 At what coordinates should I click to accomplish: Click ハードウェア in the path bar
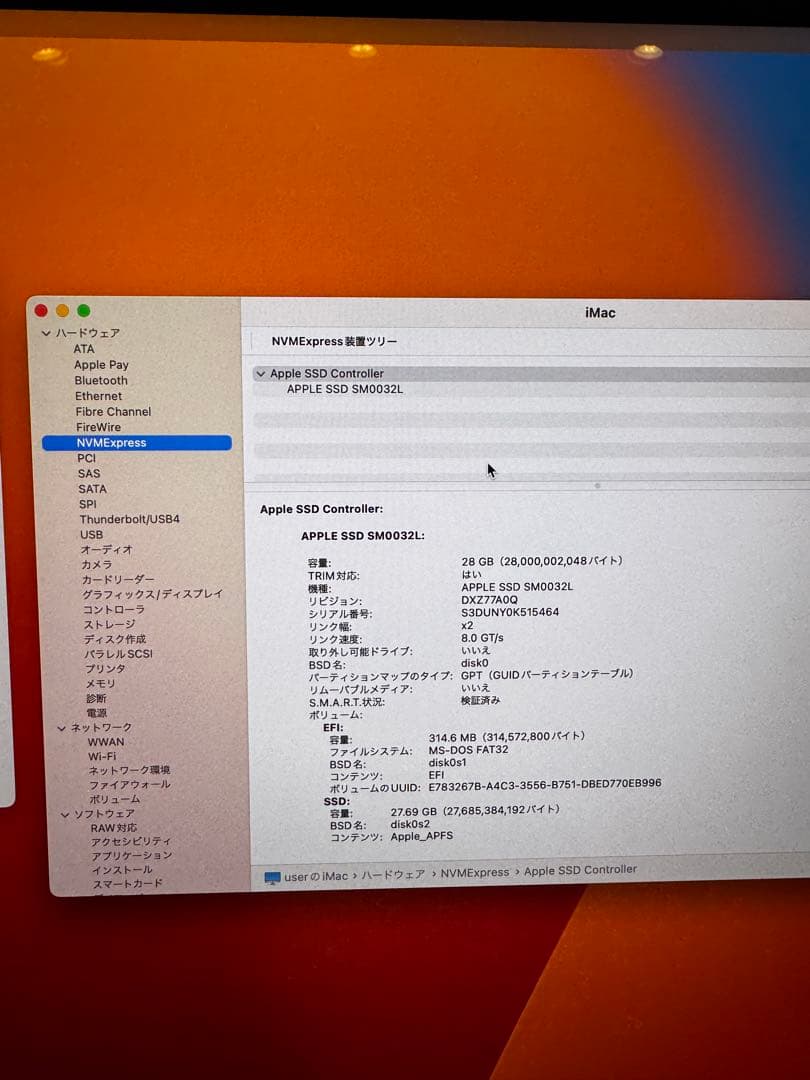coord(393,875)
